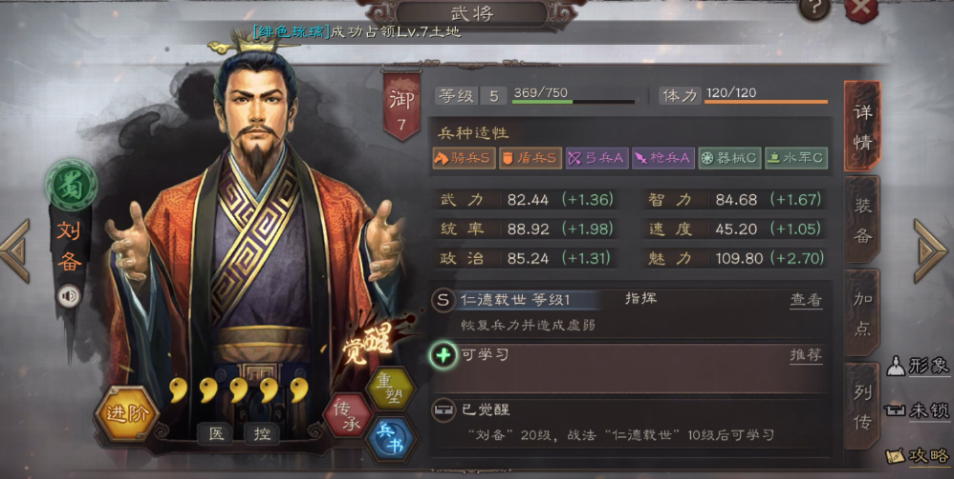
Task: Go to next general with right arrow
Action: (929, 251)
